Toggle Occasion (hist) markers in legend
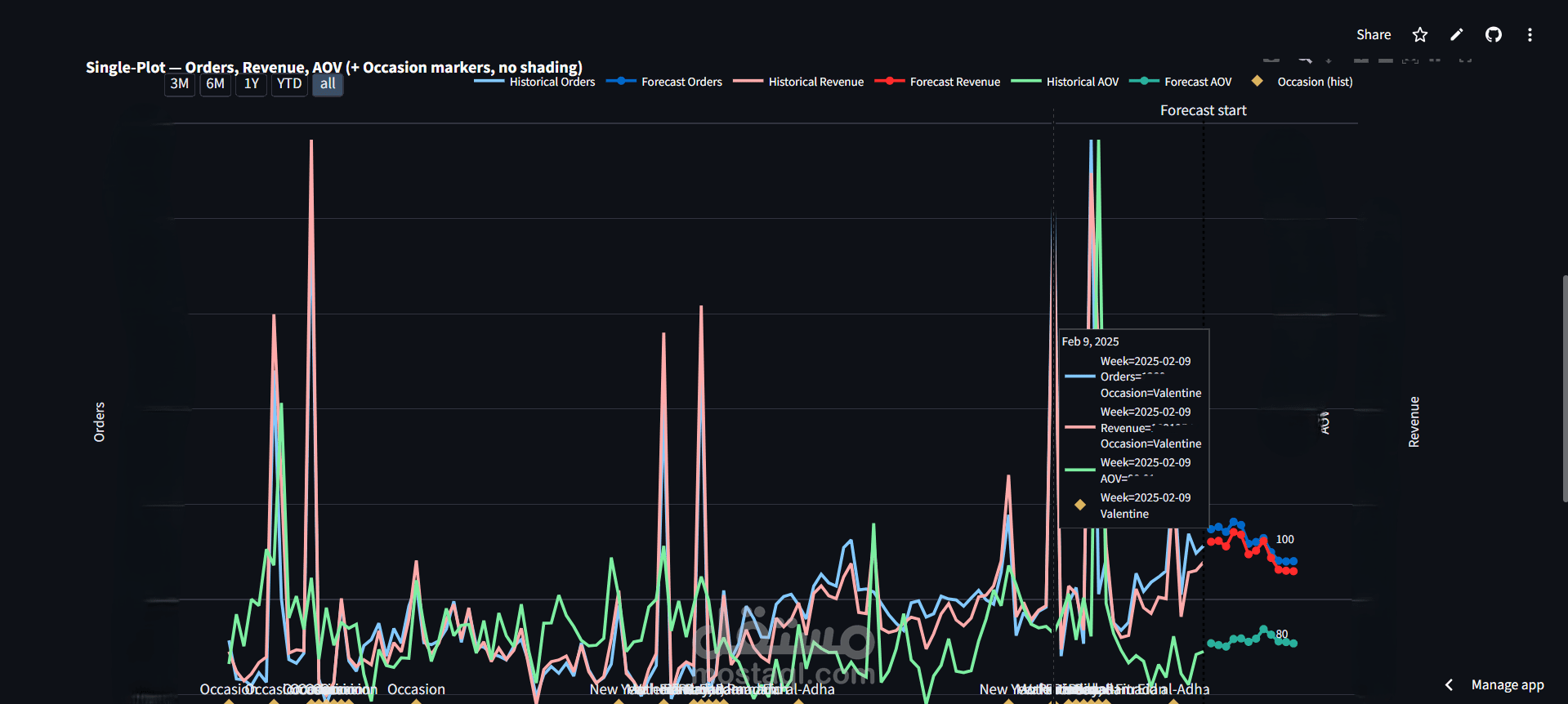The image size is (1568, 704). (1302, 82)
